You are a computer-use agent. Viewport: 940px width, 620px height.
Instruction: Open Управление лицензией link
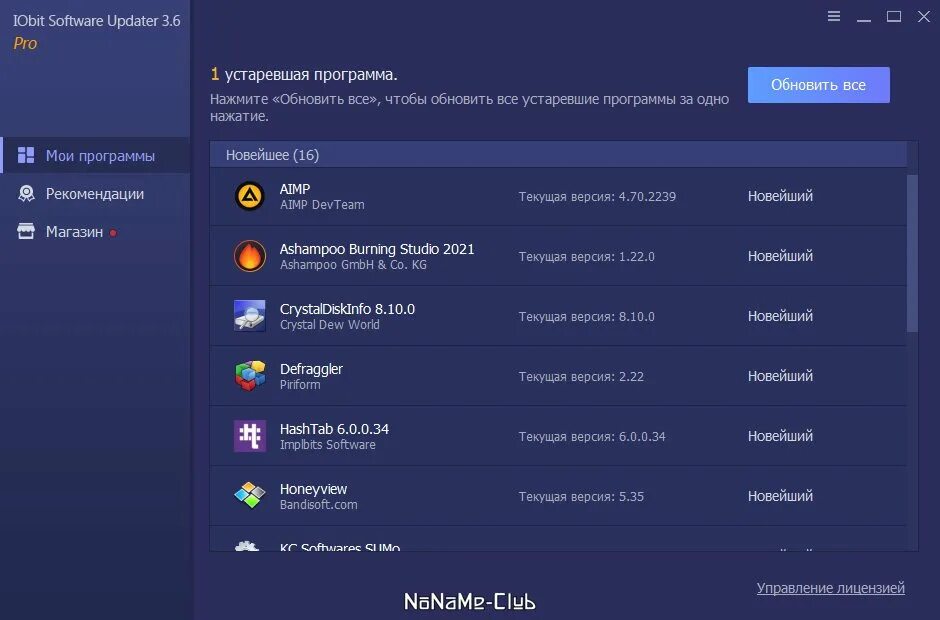coord(830,588)
